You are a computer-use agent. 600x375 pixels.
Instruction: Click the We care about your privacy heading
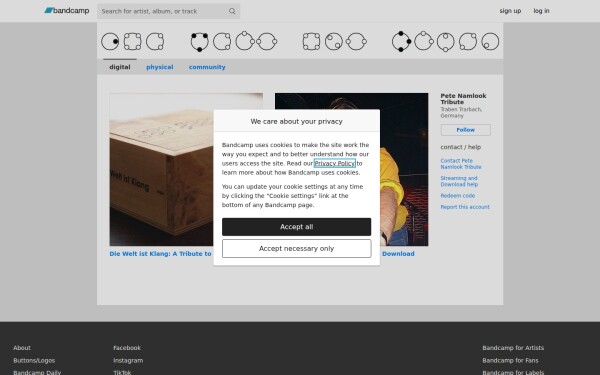(x=296, y=121)
